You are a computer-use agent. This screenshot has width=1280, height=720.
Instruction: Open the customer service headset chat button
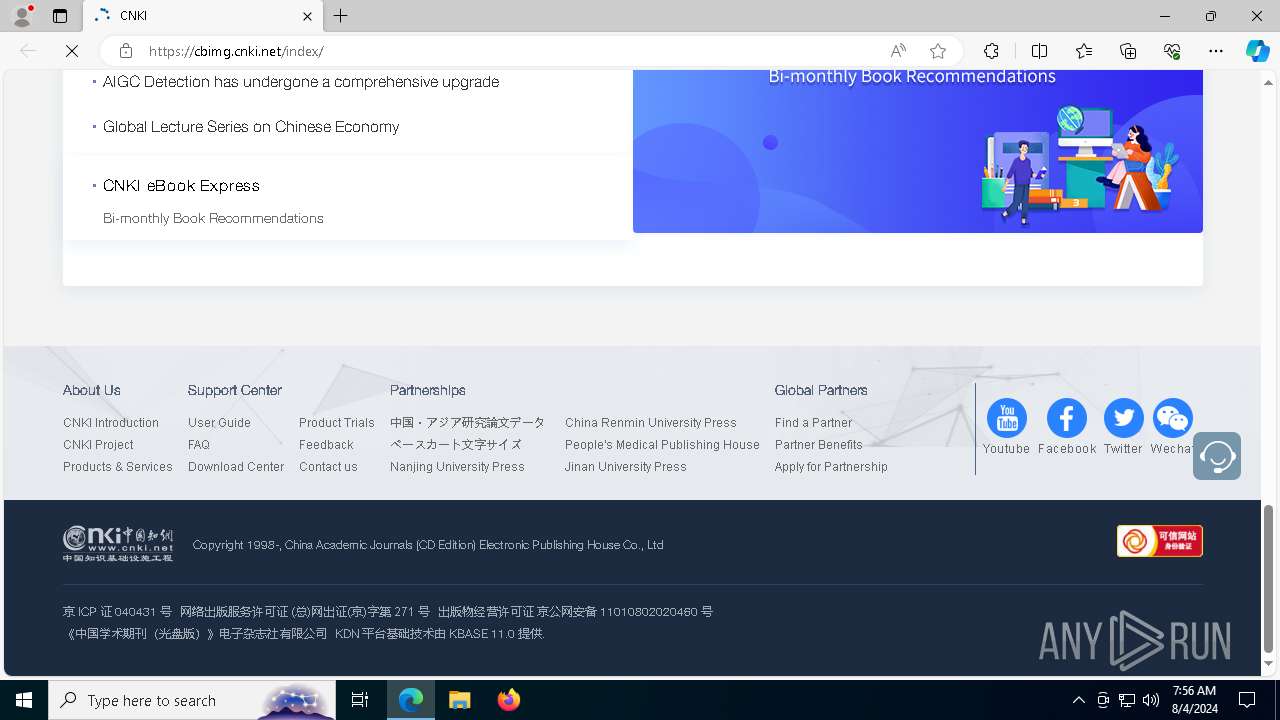coord(1216,456)
